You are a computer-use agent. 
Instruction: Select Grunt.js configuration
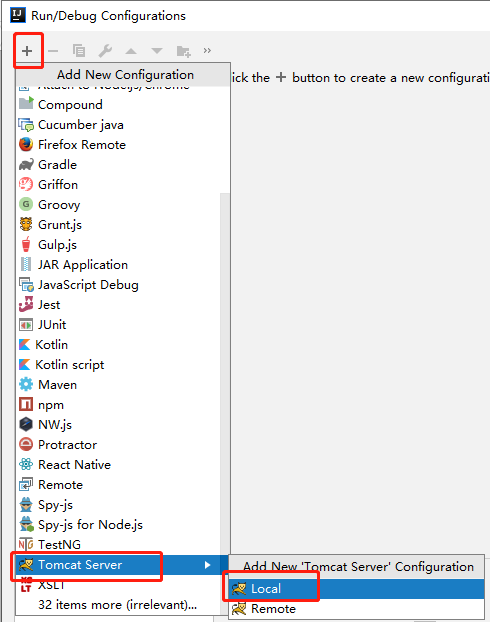[x=118, y=225]
